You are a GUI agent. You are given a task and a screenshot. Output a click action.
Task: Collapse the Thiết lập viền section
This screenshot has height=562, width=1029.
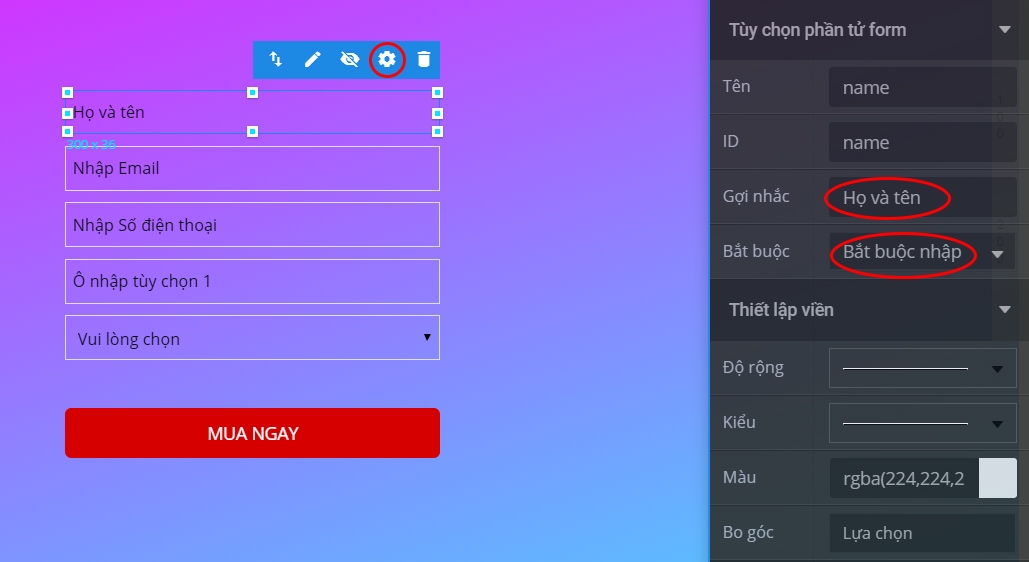coord(1005,310)
